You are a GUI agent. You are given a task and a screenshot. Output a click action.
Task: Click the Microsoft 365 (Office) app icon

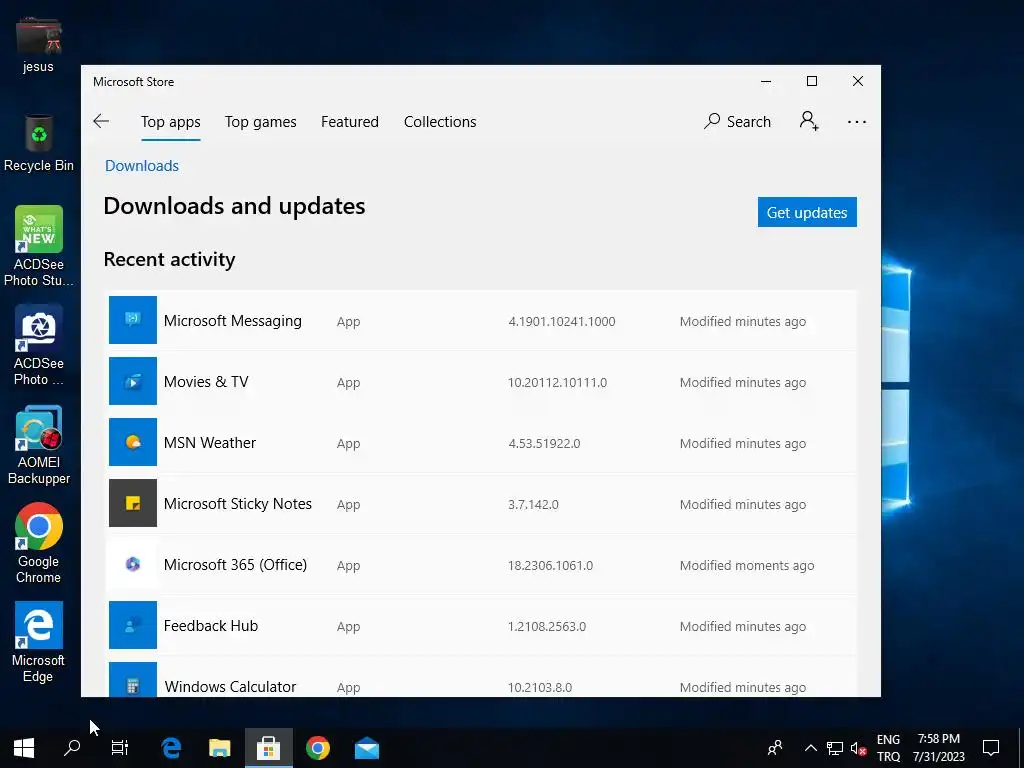(x=133, y=564)
